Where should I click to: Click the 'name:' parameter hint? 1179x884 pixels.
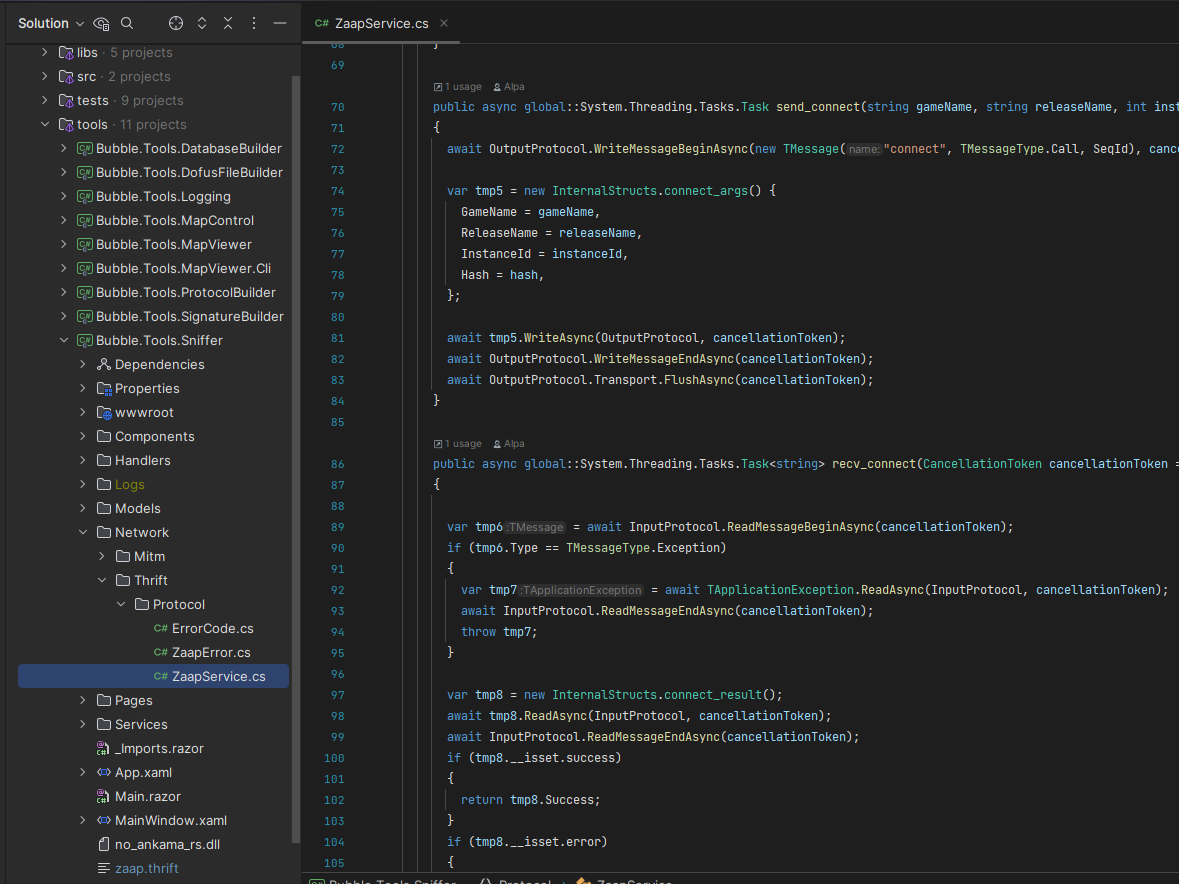[x=864, y=150]
